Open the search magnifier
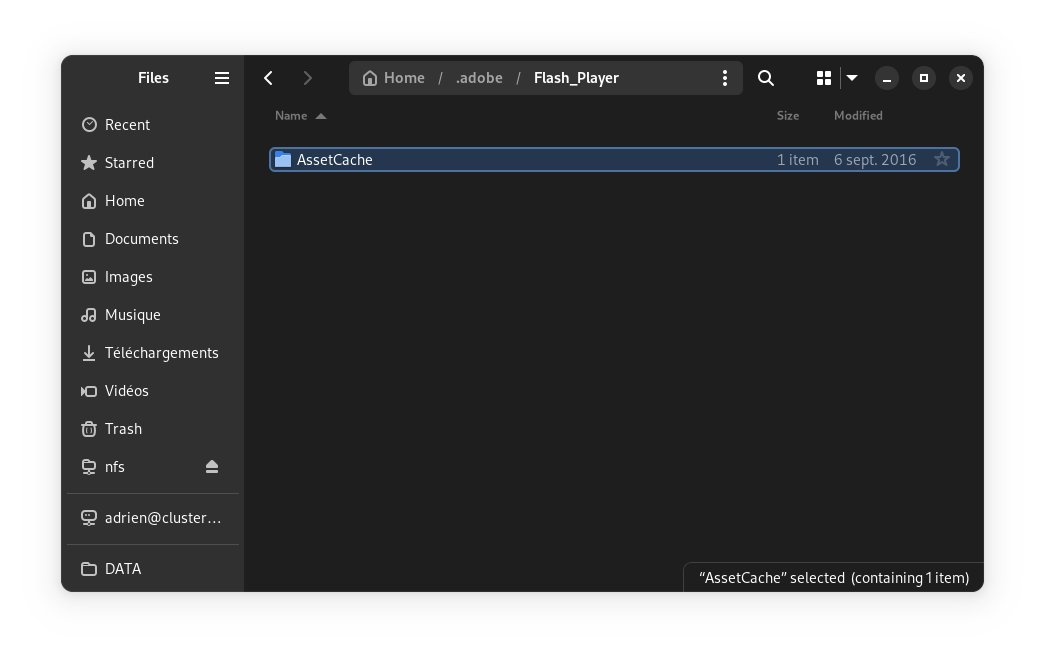 pyautogui.click(x=766, y=78)
